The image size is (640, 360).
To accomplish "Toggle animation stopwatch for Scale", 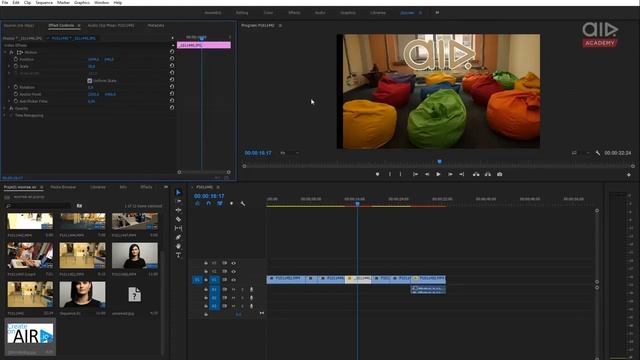I will pyautogui.click(x=16, y=66).
